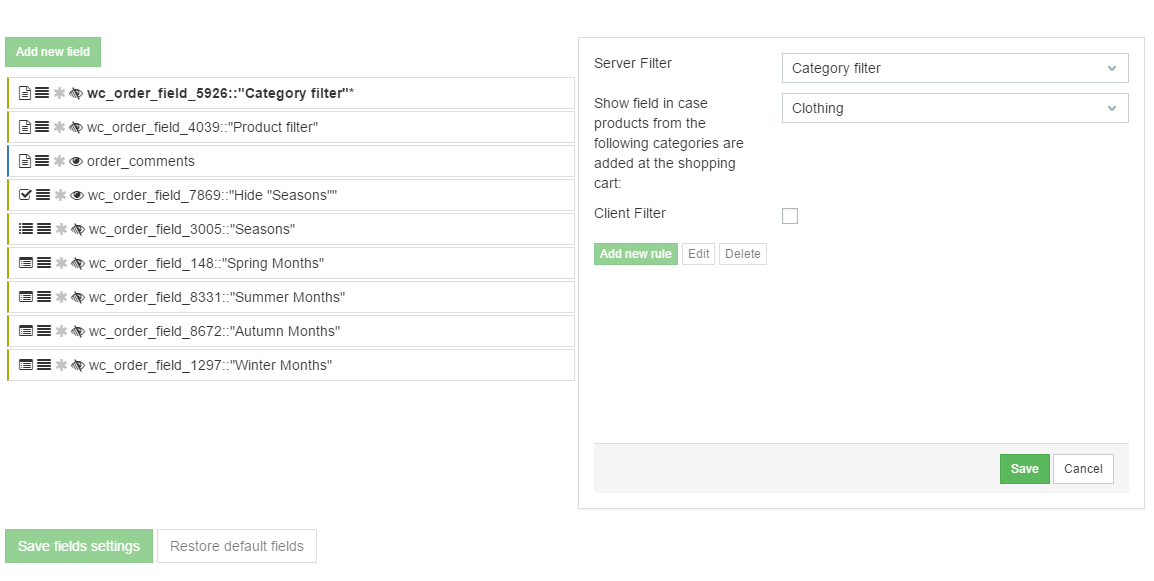
Task: Open the Server Filter dropdown
Action: (955, 68)
